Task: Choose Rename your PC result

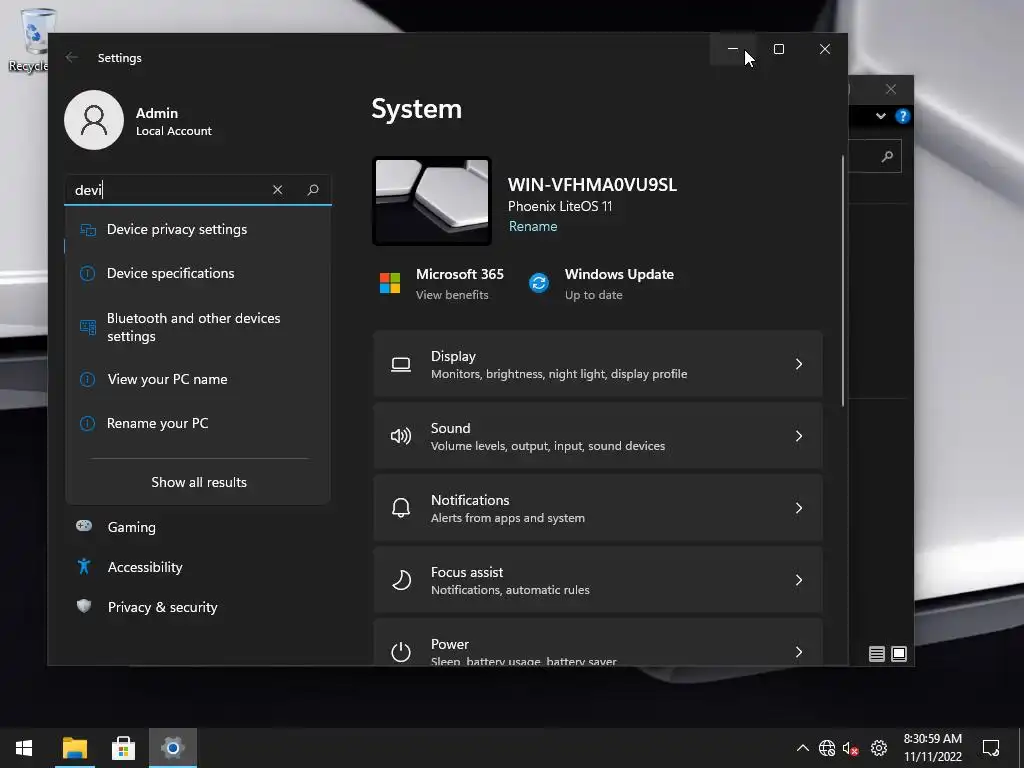Action: (198, 423)
